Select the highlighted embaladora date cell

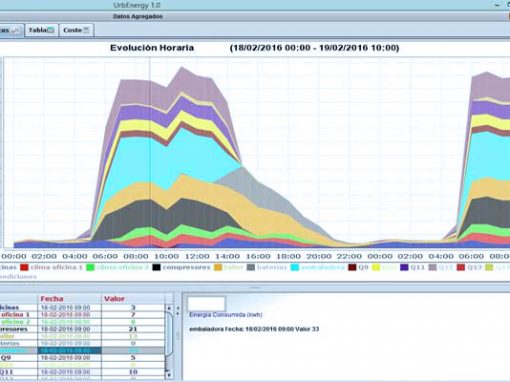[x=69, y=350]
